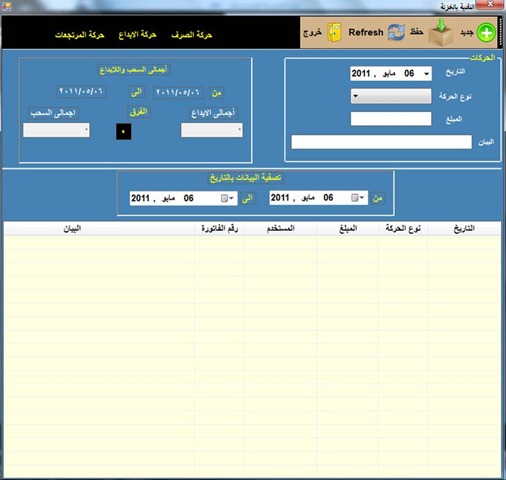Image resolution: width=506 pixels, height=480 pixels.
Task: Expand the التاريخ date picker dropdown arrow
Action: click(x=426, y=74)
